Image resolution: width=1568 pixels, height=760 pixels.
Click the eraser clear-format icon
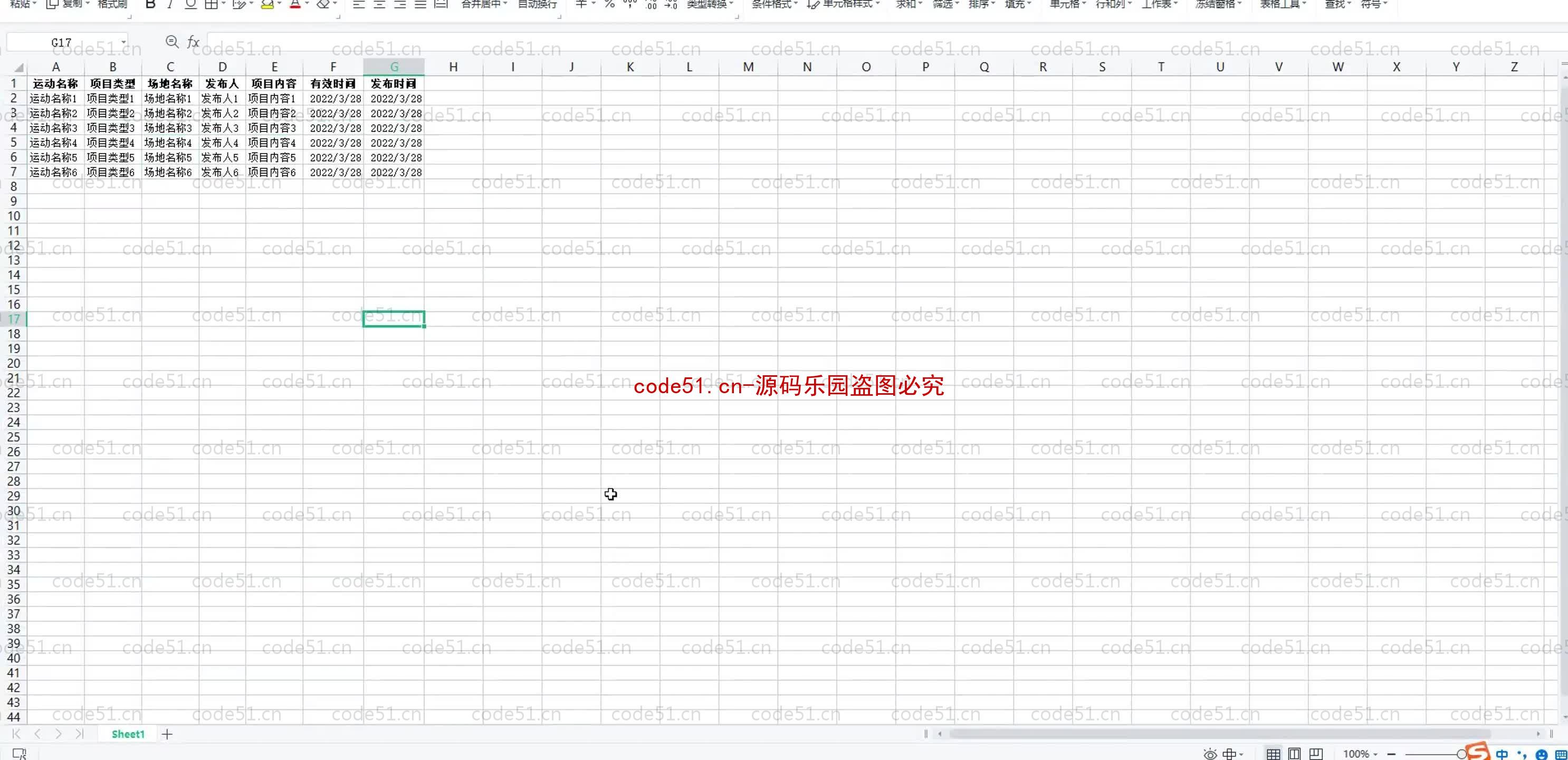point(323,4)
